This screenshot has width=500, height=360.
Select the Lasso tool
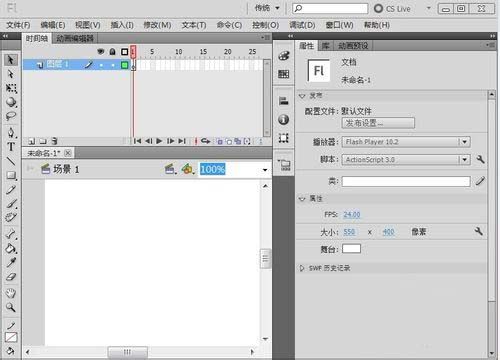pyautogui.click(x=11, y=116)
